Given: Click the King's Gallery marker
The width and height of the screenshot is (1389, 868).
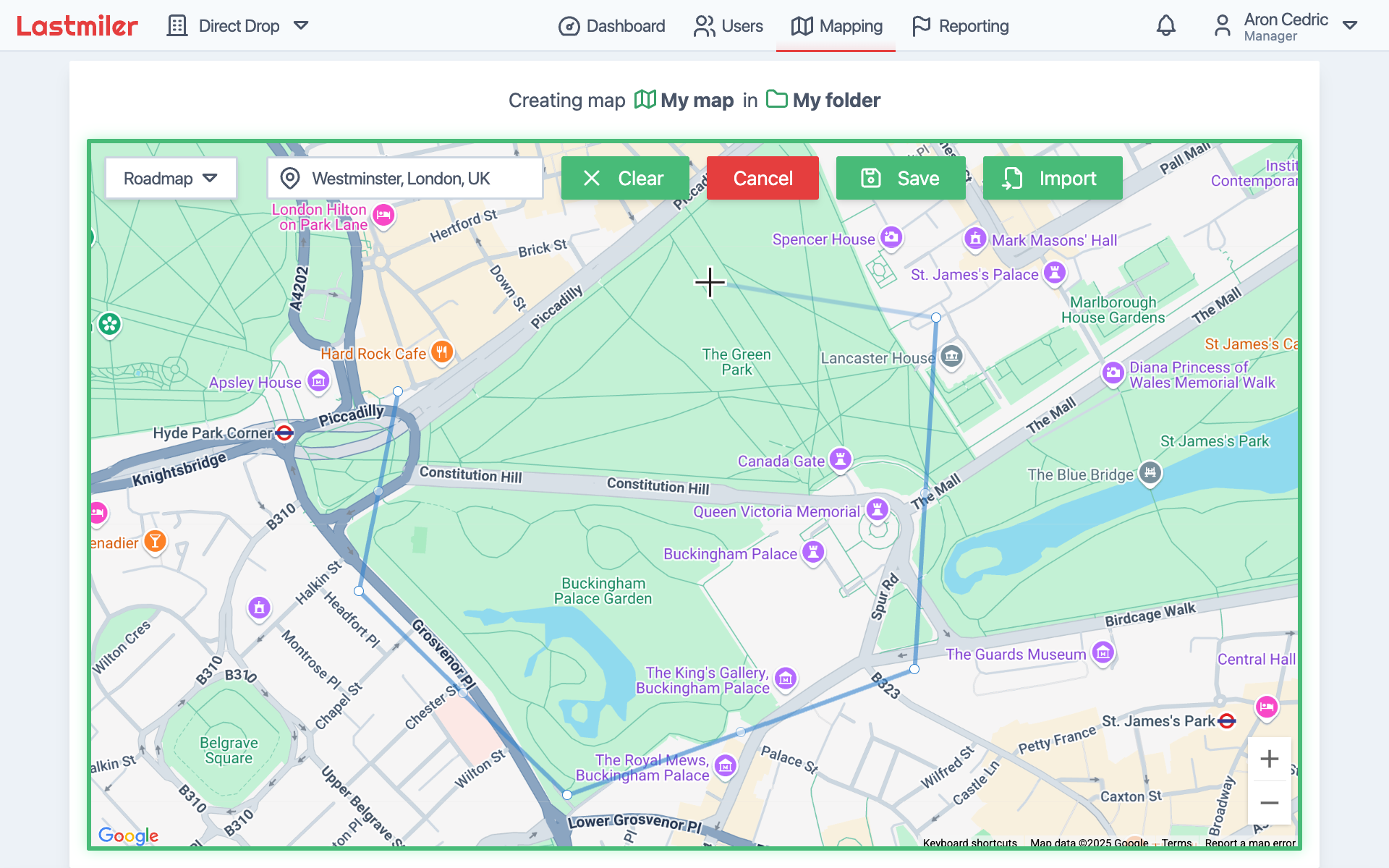Looking at the screenshot, I should click(x=786, y=678).
